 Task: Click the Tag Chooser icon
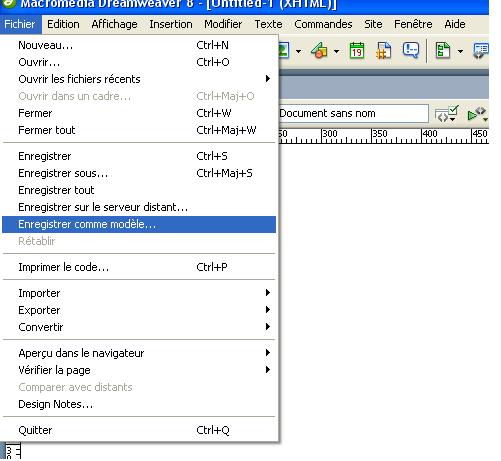481,51
